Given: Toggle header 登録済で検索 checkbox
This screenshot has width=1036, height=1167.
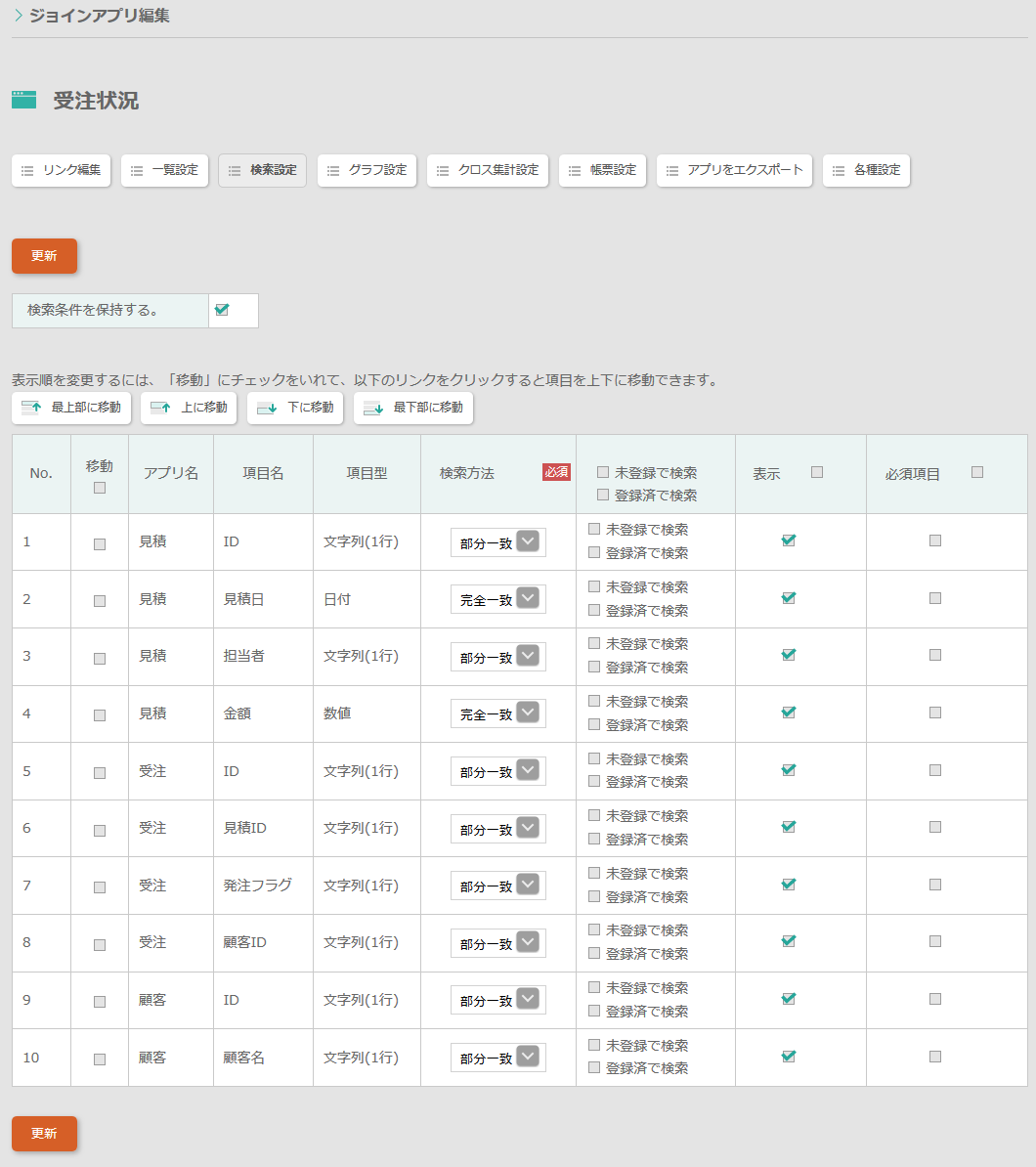Looking at the screenshot, I should point(603,495).
